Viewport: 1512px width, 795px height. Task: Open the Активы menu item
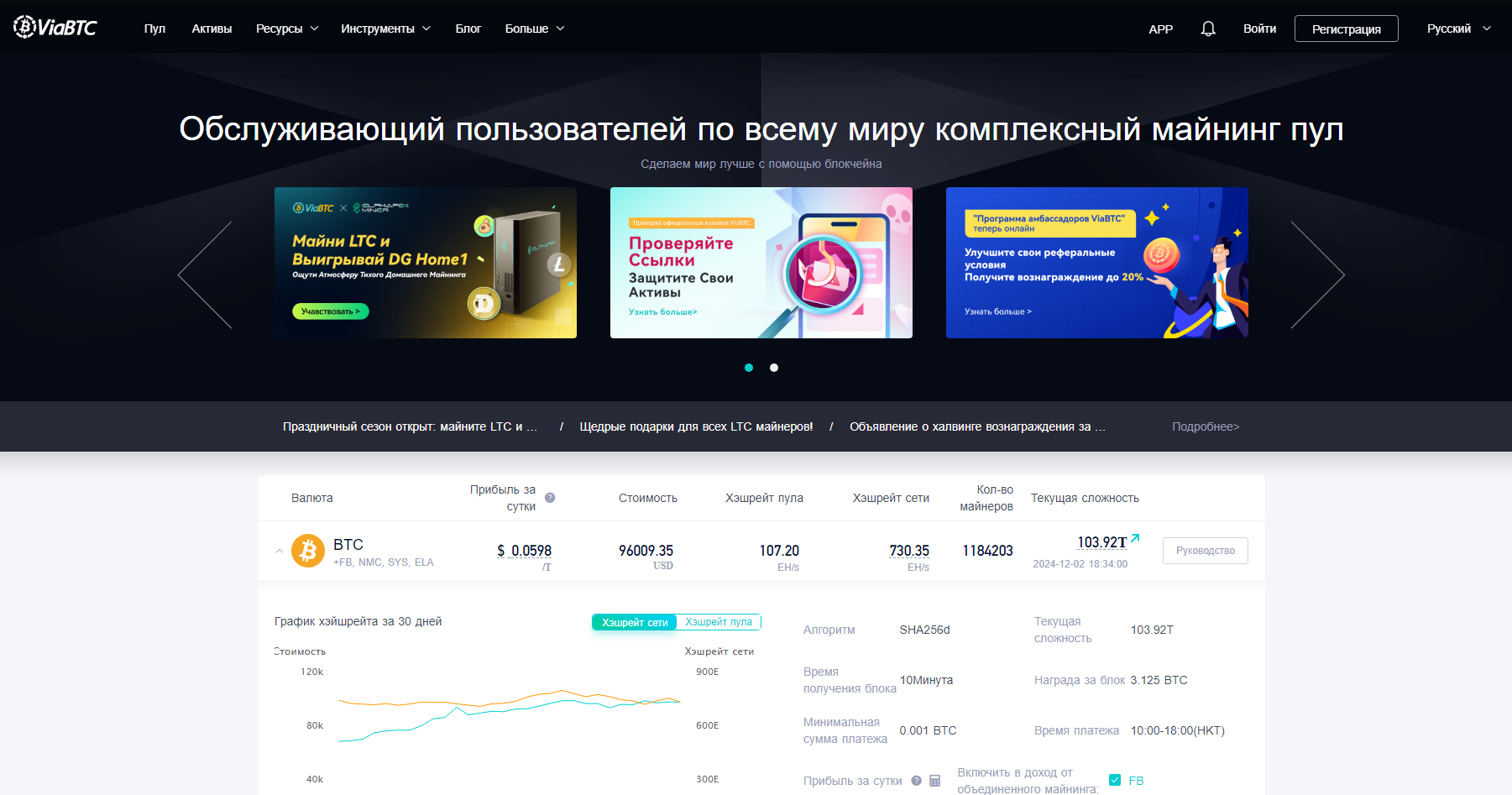coord(212,29)
